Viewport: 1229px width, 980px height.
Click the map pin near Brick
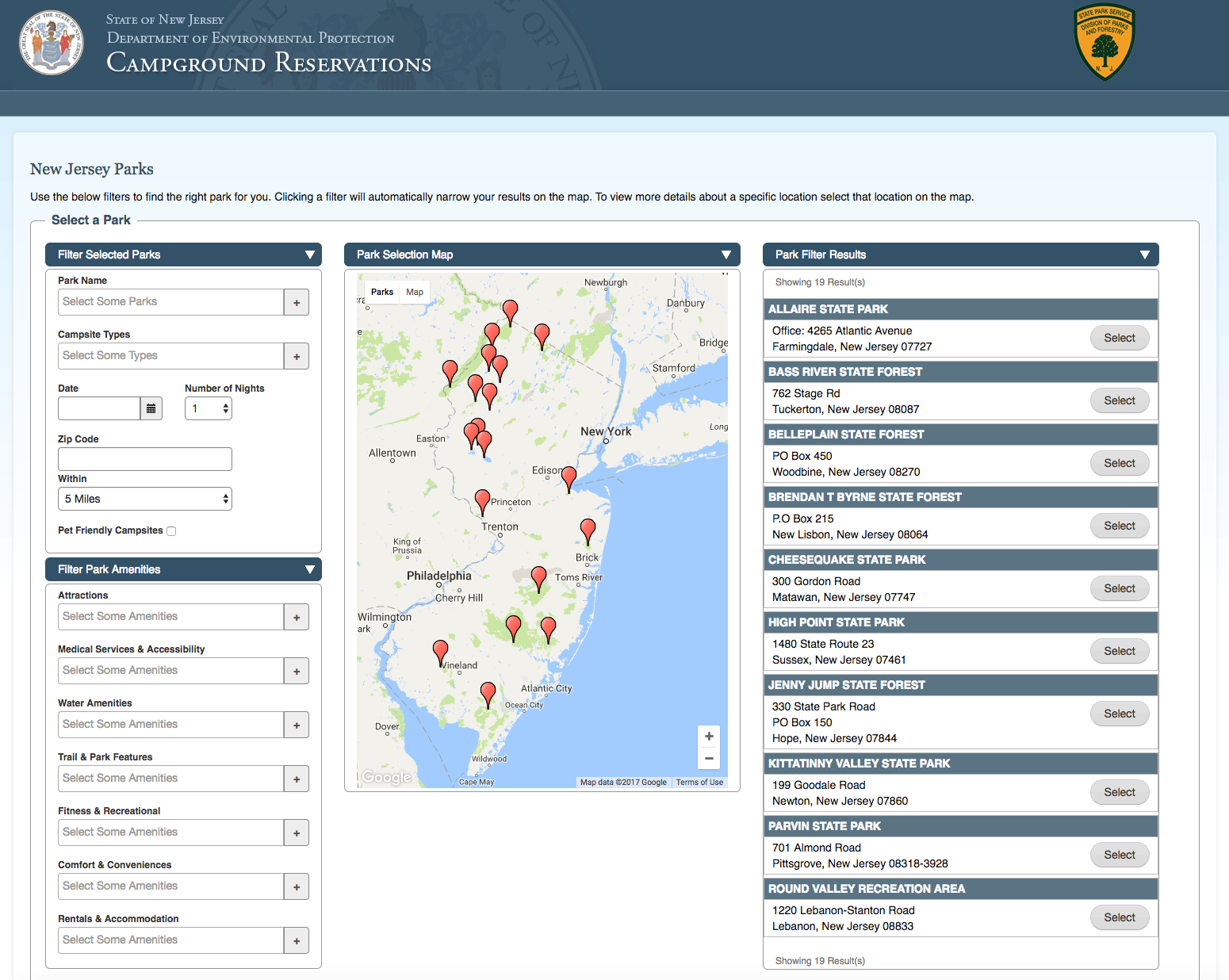[x=588, y=531]
